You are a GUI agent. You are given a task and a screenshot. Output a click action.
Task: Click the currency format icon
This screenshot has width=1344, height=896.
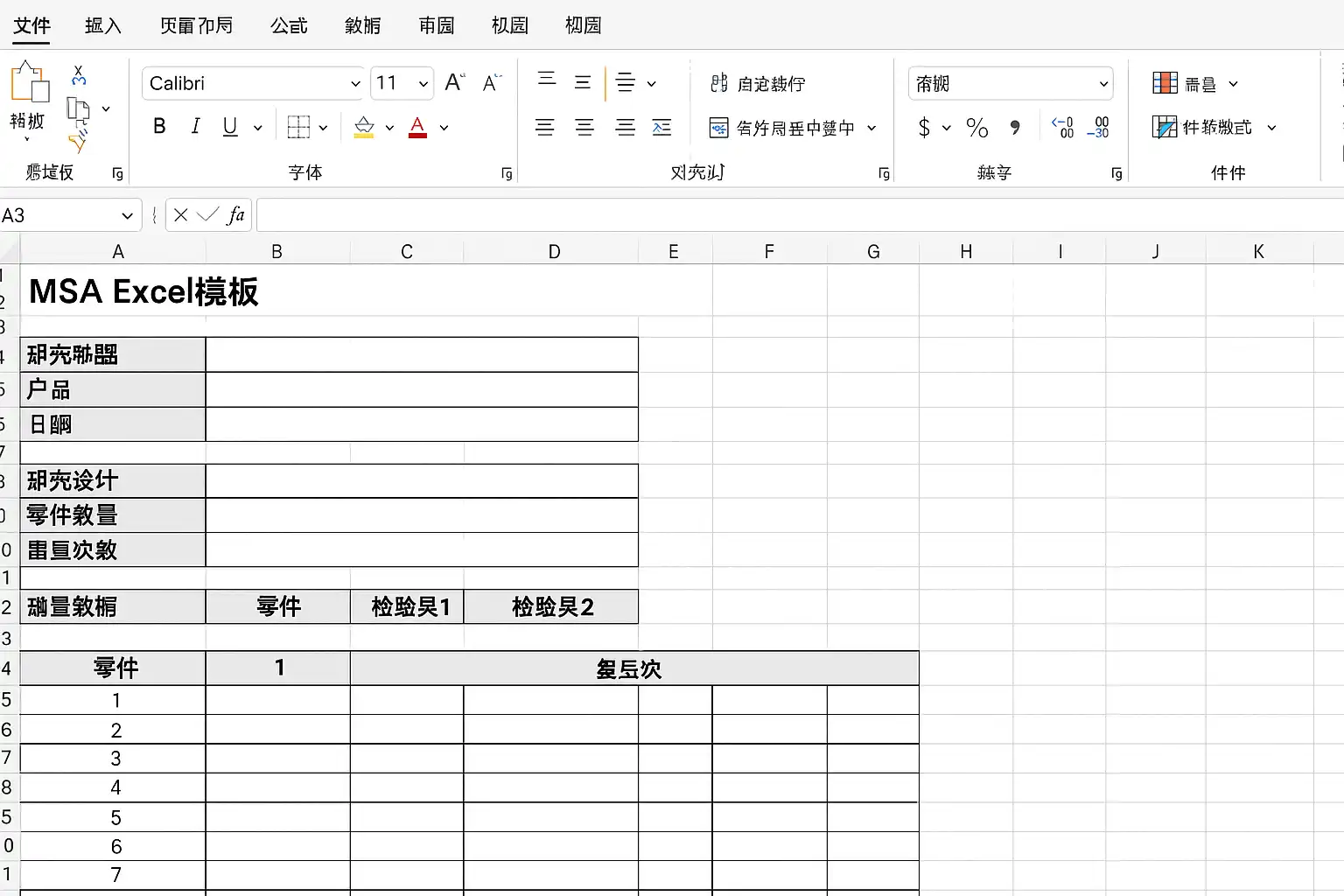click(927, 128)
